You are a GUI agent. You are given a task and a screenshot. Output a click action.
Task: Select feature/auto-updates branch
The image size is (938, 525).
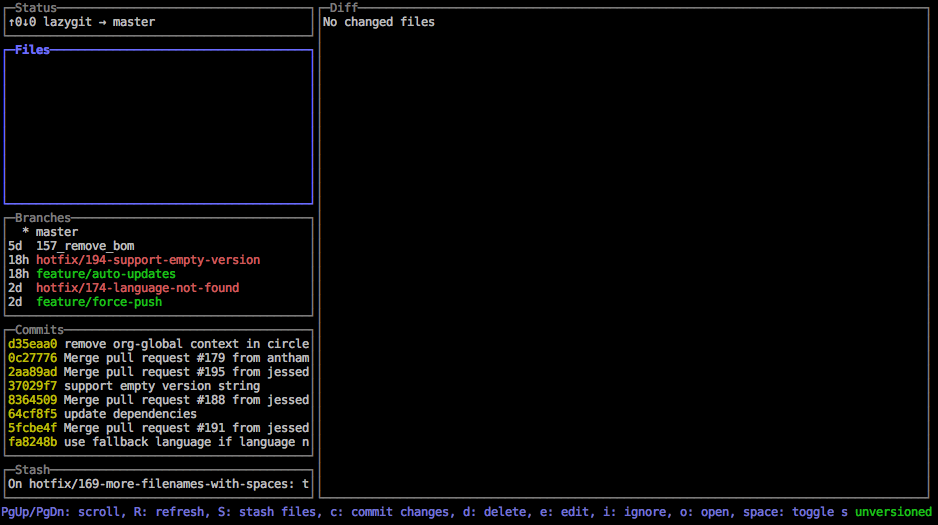click(x=105, y=274)
